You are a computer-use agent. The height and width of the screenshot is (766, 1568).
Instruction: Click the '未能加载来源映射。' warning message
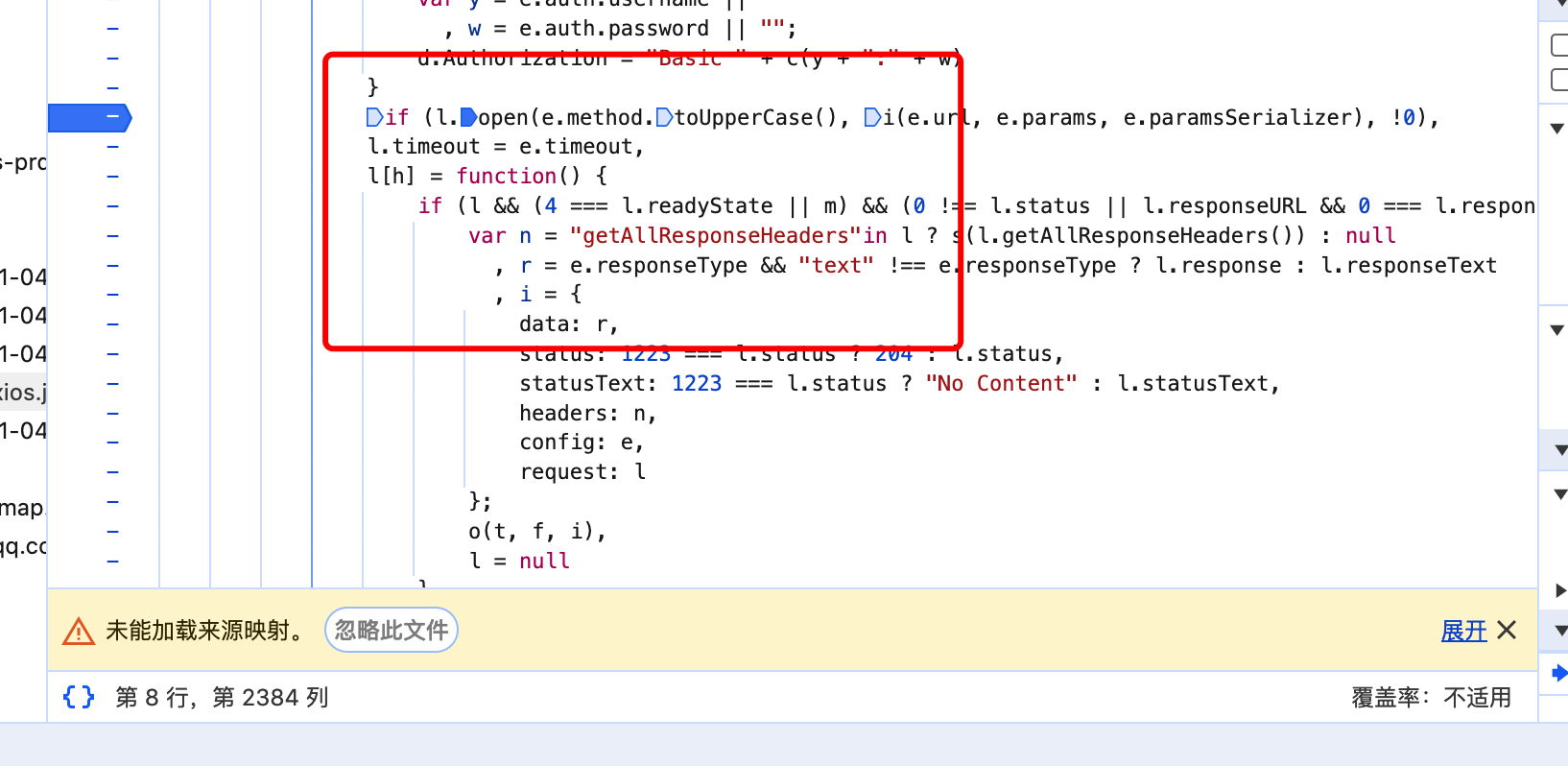[x=206, y=631]
